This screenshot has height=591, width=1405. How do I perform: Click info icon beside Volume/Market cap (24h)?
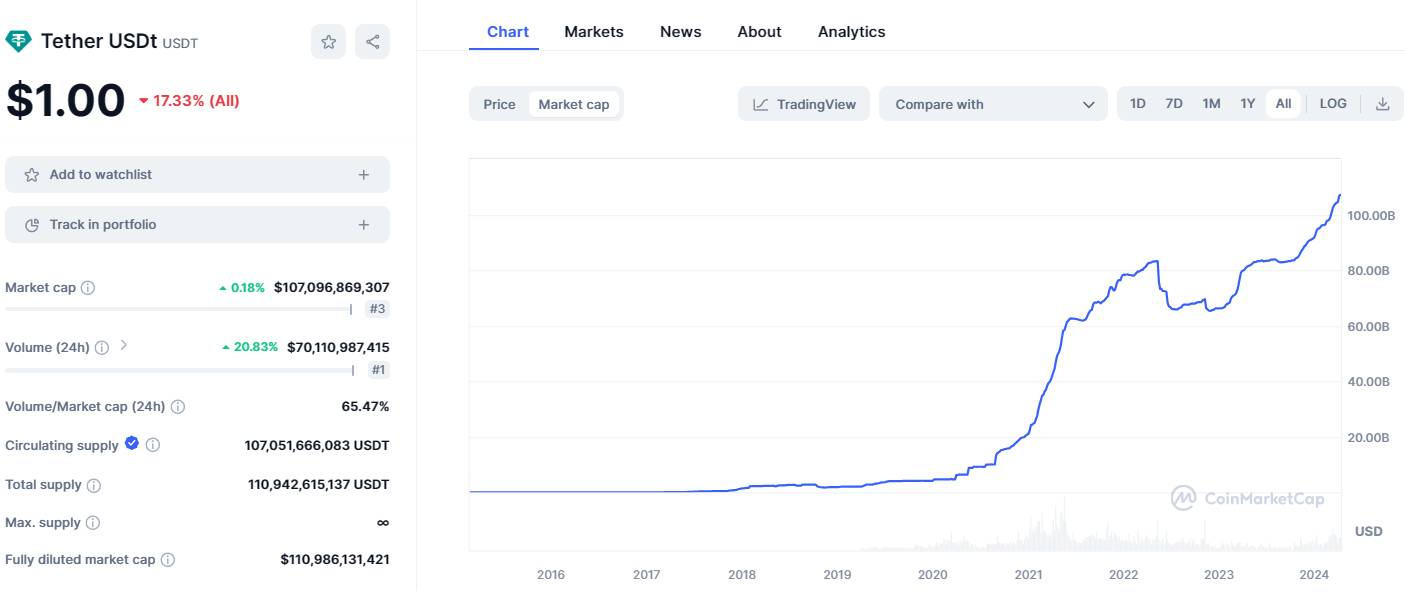pos(178,407)
